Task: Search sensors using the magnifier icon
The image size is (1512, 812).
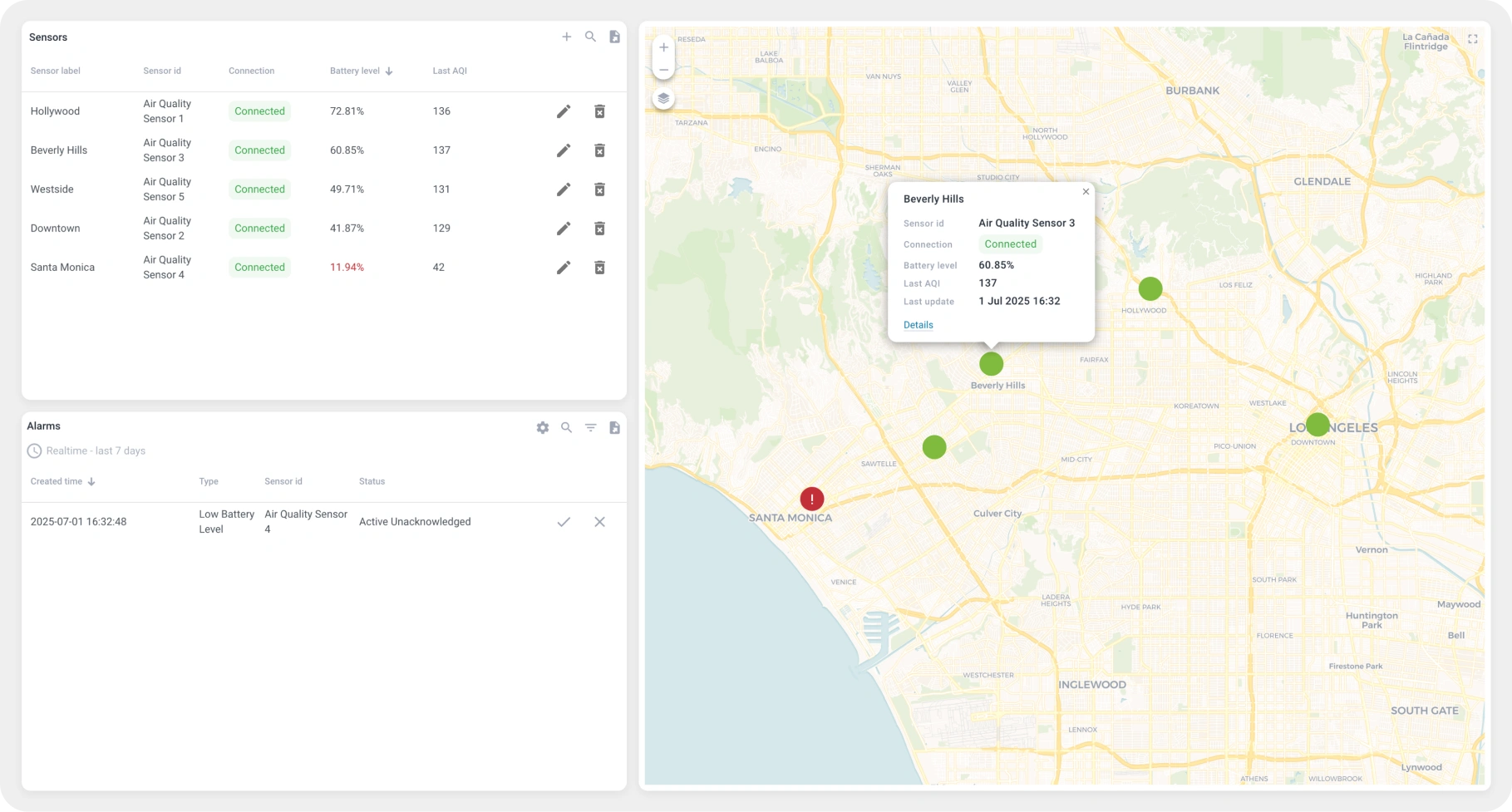Action: tap(590, 37)
